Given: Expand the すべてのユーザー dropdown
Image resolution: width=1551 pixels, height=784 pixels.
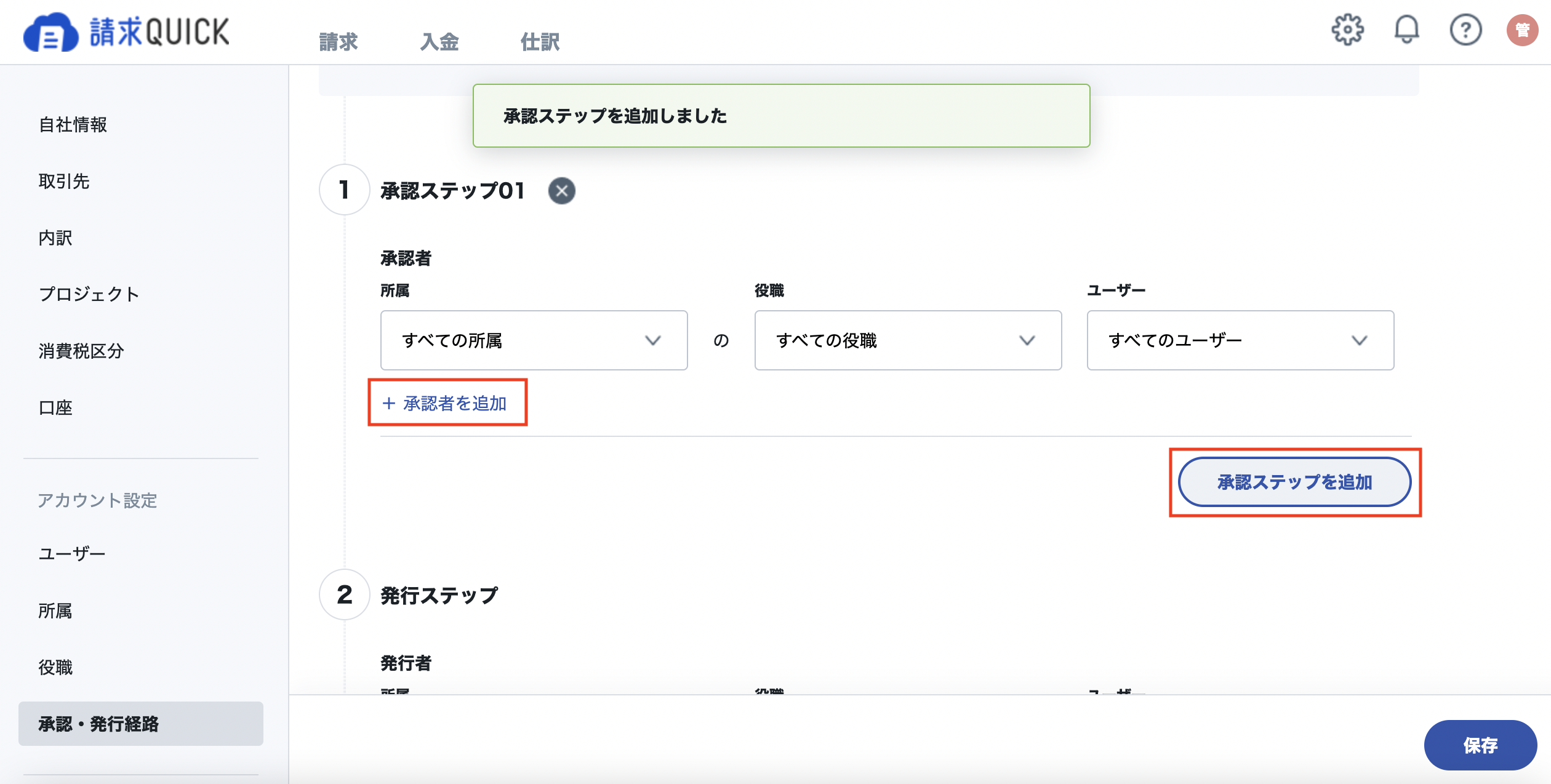Looking at the screenshot, I should point(1240,340).
